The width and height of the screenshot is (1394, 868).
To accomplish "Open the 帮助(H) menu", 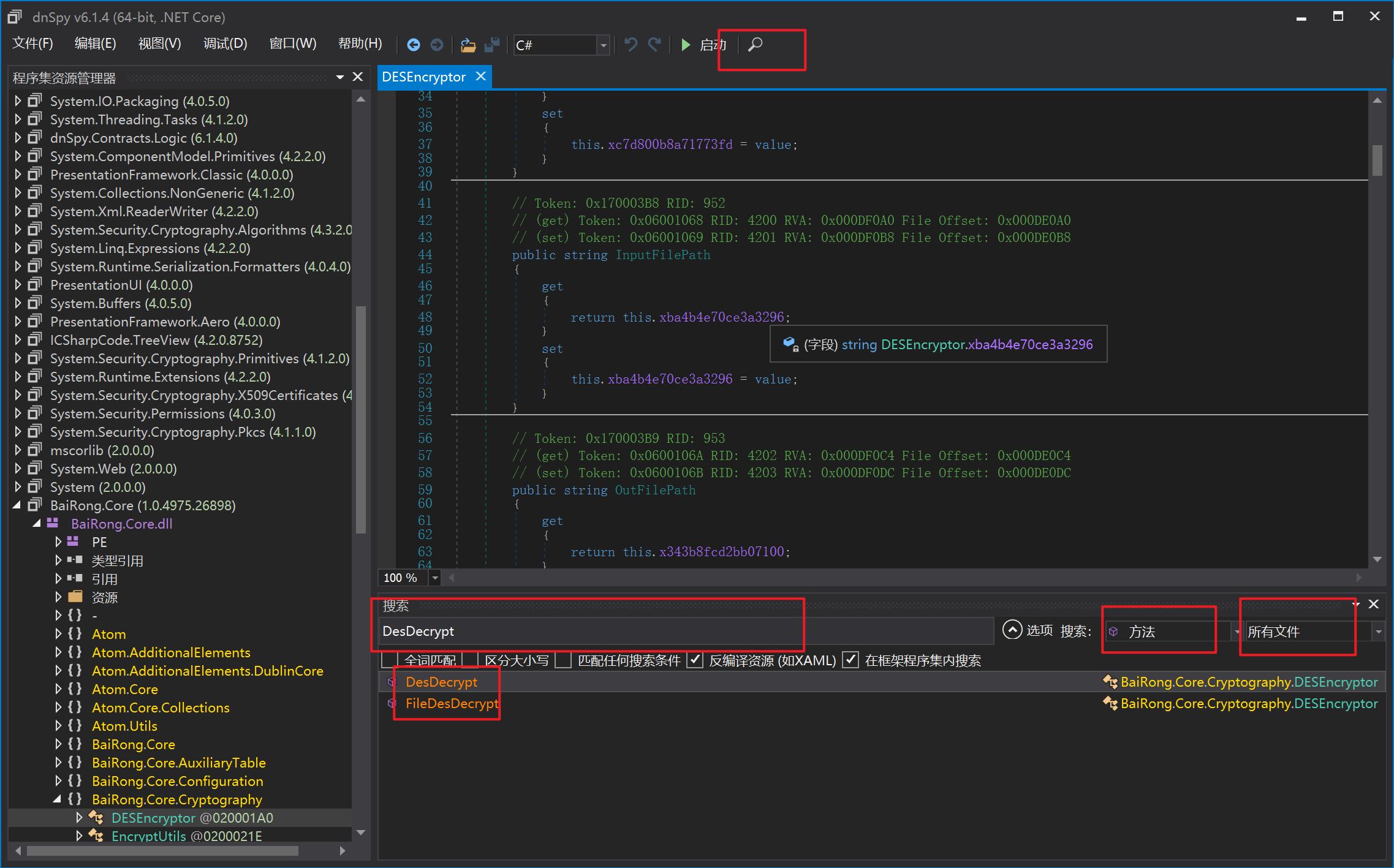I will (x=360, y=44).
